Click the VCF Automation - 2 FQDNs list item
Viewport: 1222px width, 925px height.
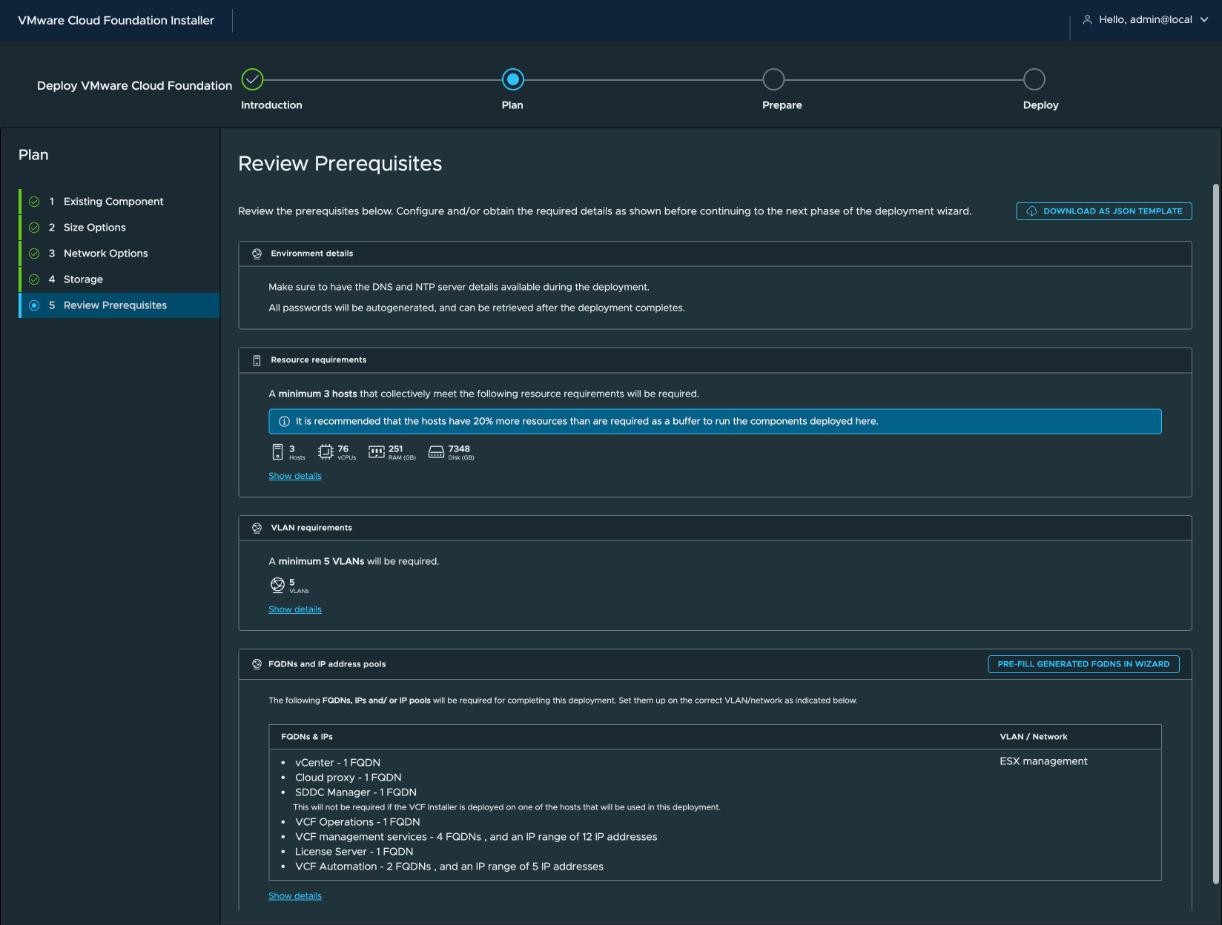(x=449, y=867)
